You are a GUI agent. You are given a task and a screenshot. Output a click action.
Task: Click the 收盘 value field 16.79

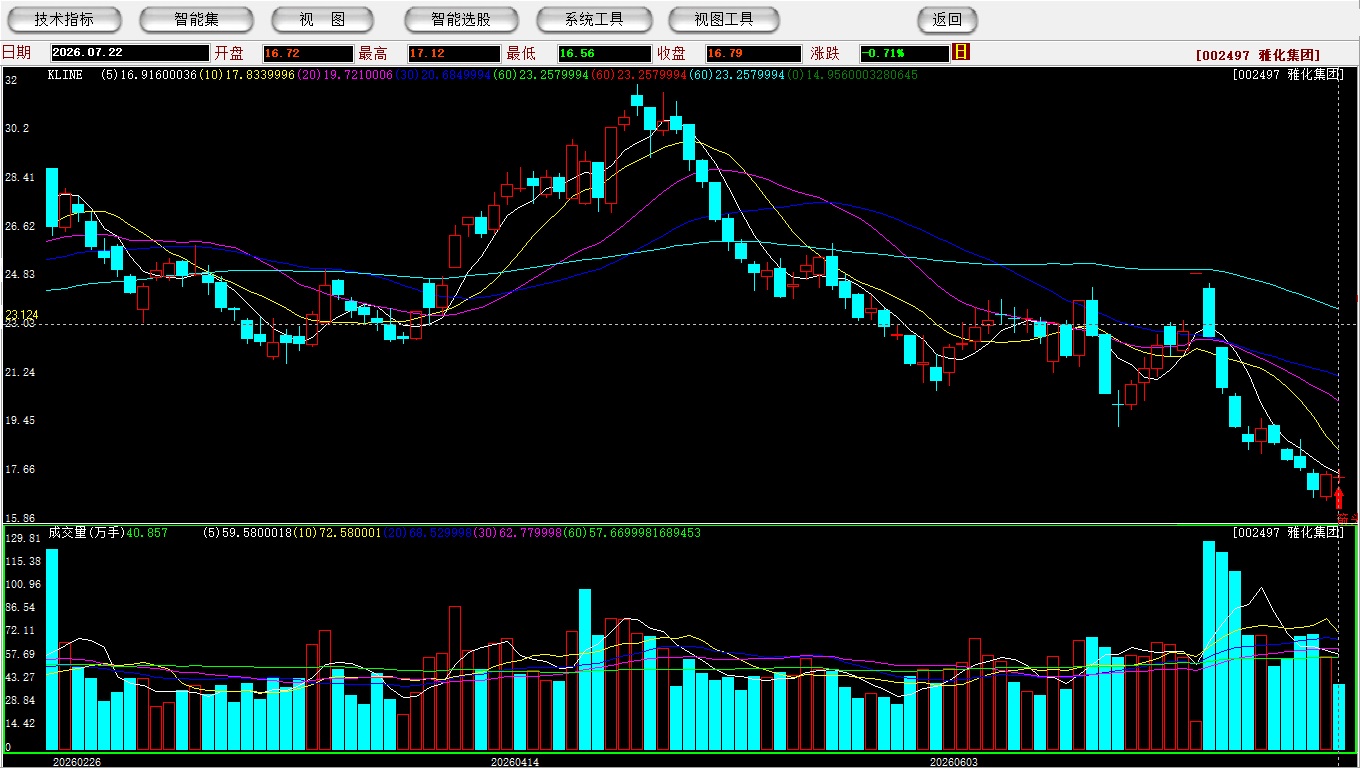(753, 53)
